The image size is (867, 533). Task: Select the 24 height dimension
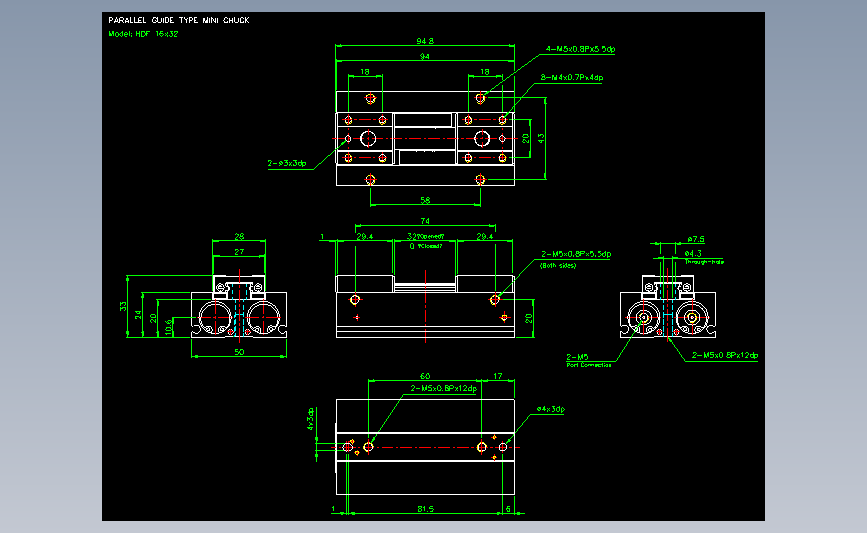click(x=138, y=315)
